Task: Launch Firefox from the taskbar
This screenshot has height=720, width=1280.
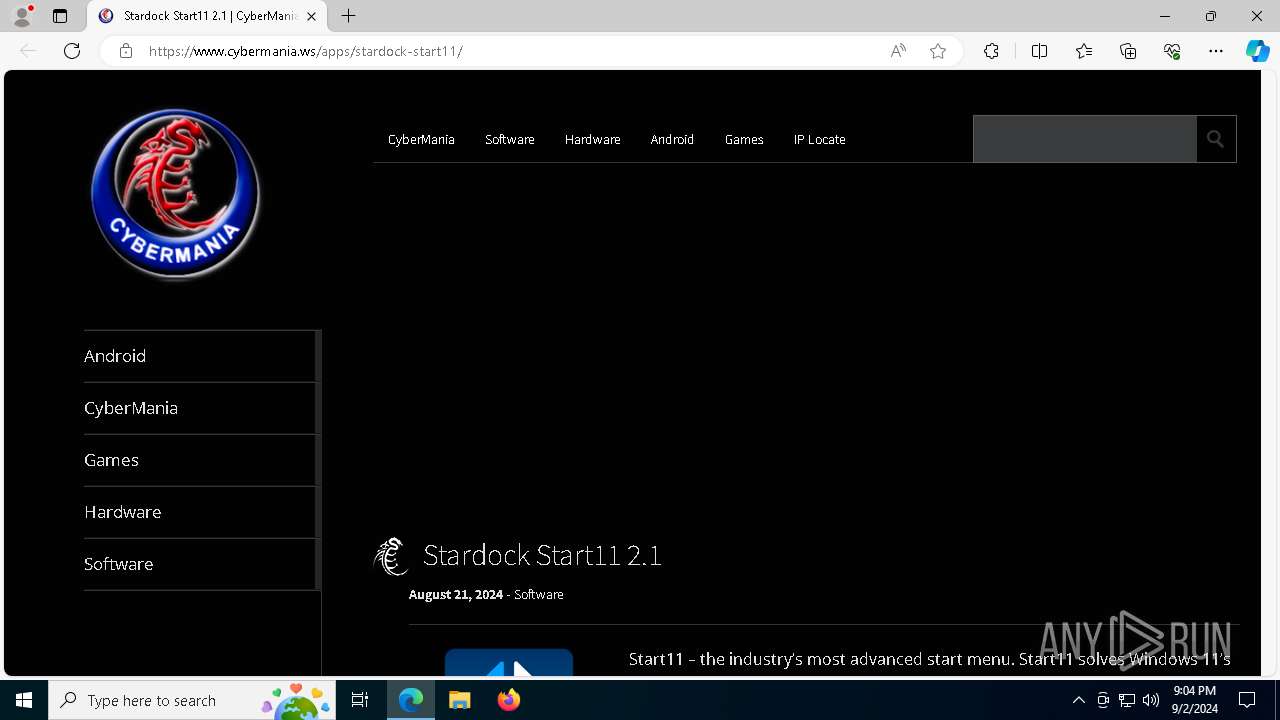Action: point(509,700)
